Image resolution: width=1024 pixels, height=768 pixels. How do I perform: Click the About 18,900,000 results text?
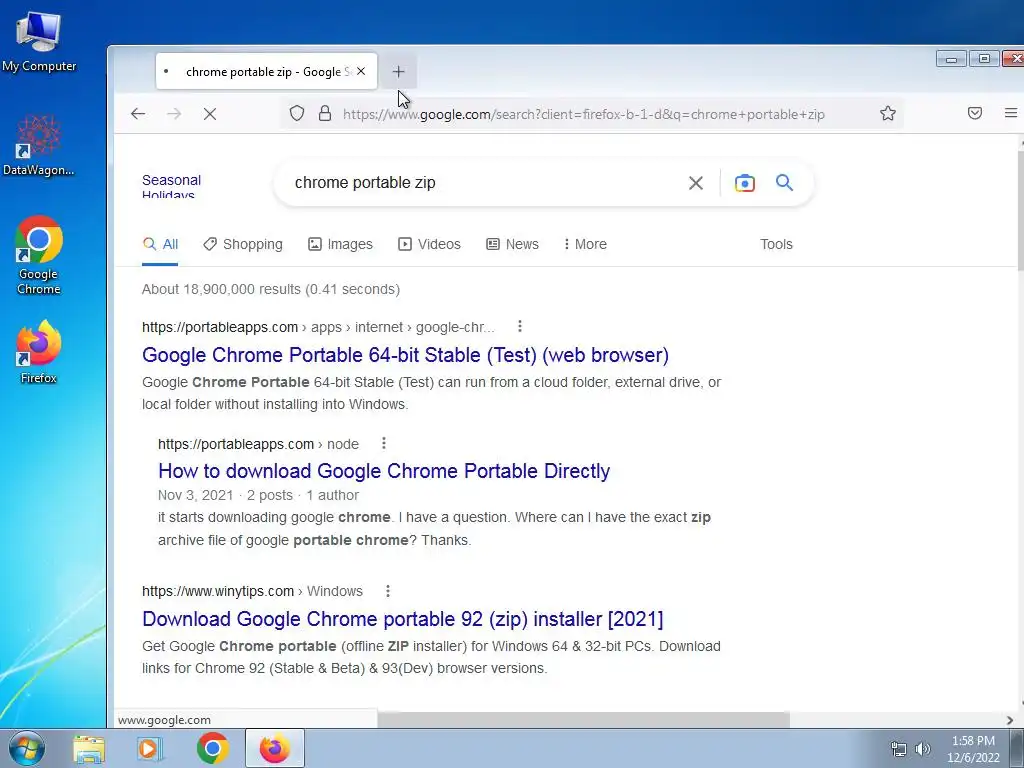coord(271,289)
